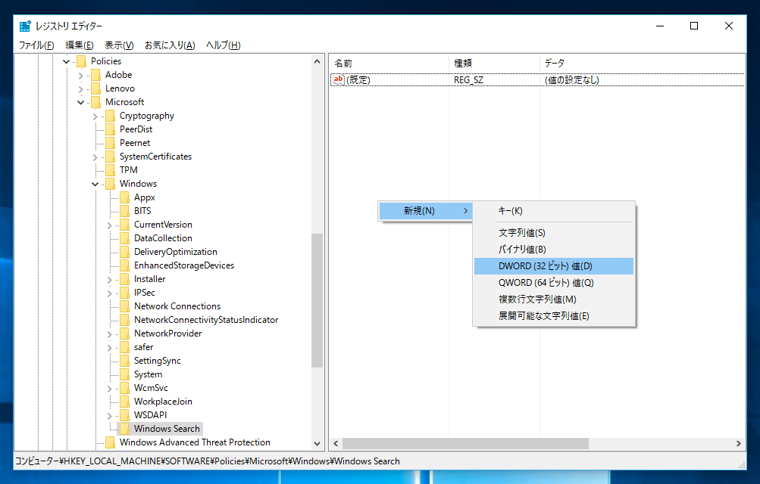Image resolution: width=760 pixels, height=484 pixels.
Task: Choose 展開可能な文字列値(E) from the submenu
Action: coord(554,316)
